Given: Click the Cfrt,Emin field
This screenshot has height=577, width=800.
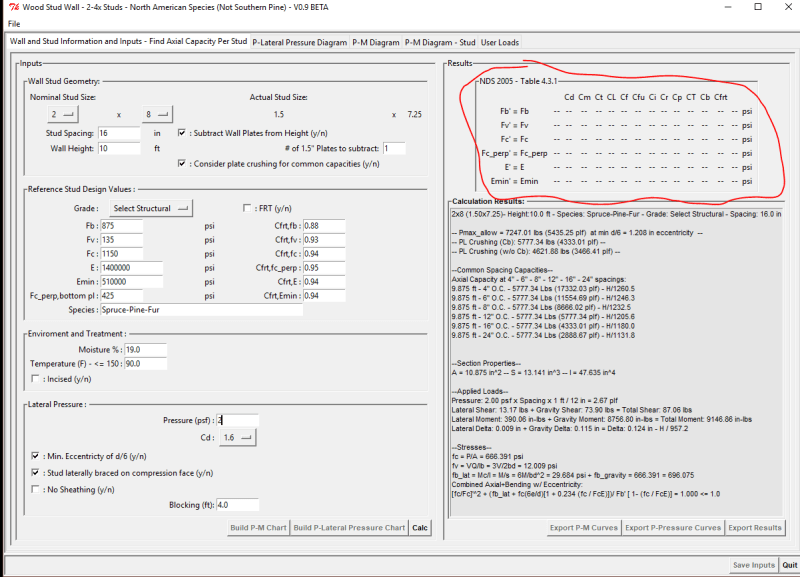Looking at the screenshot, I should pos(324,296).
